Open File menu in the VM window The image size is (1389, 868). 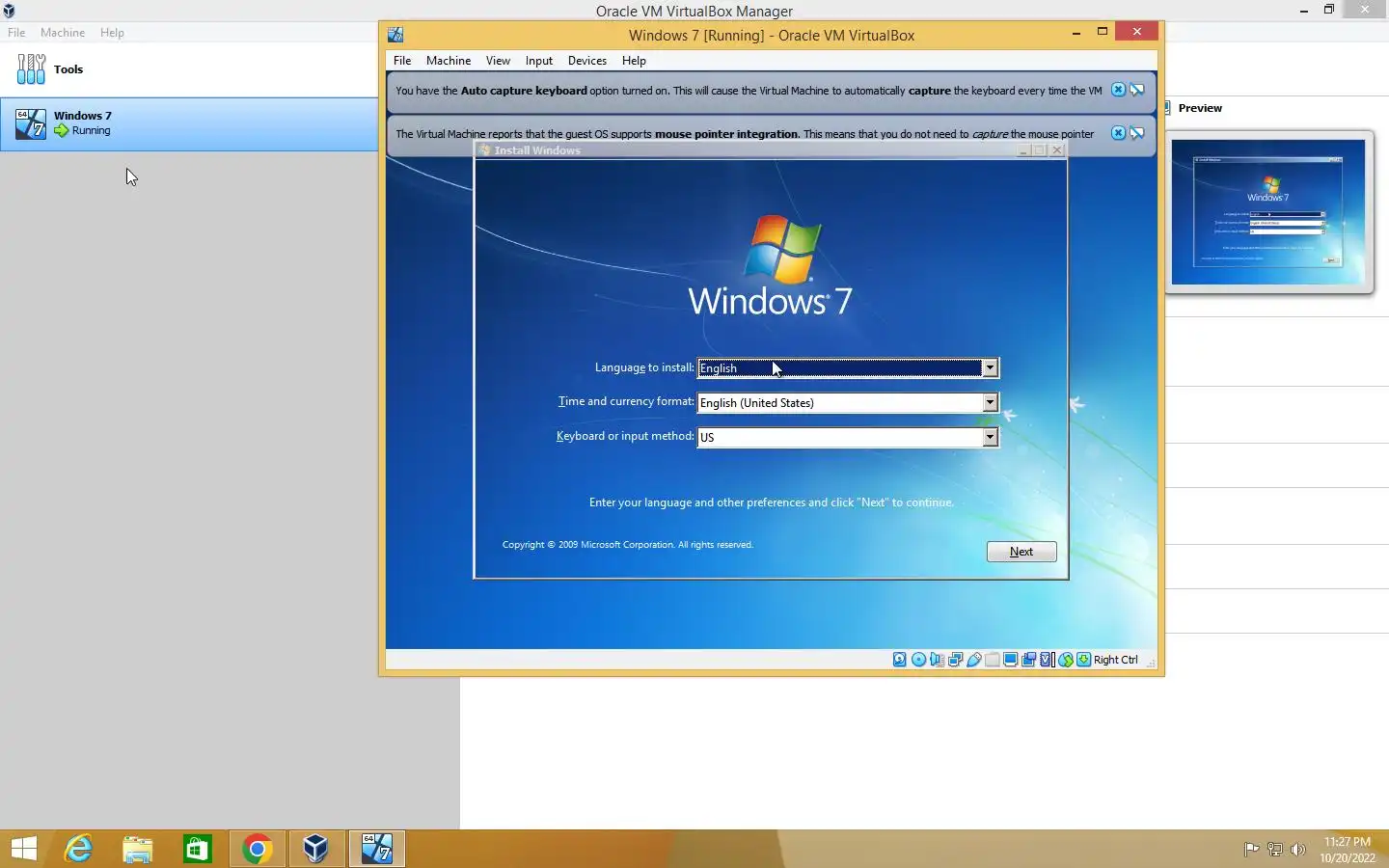pos(402,61)
